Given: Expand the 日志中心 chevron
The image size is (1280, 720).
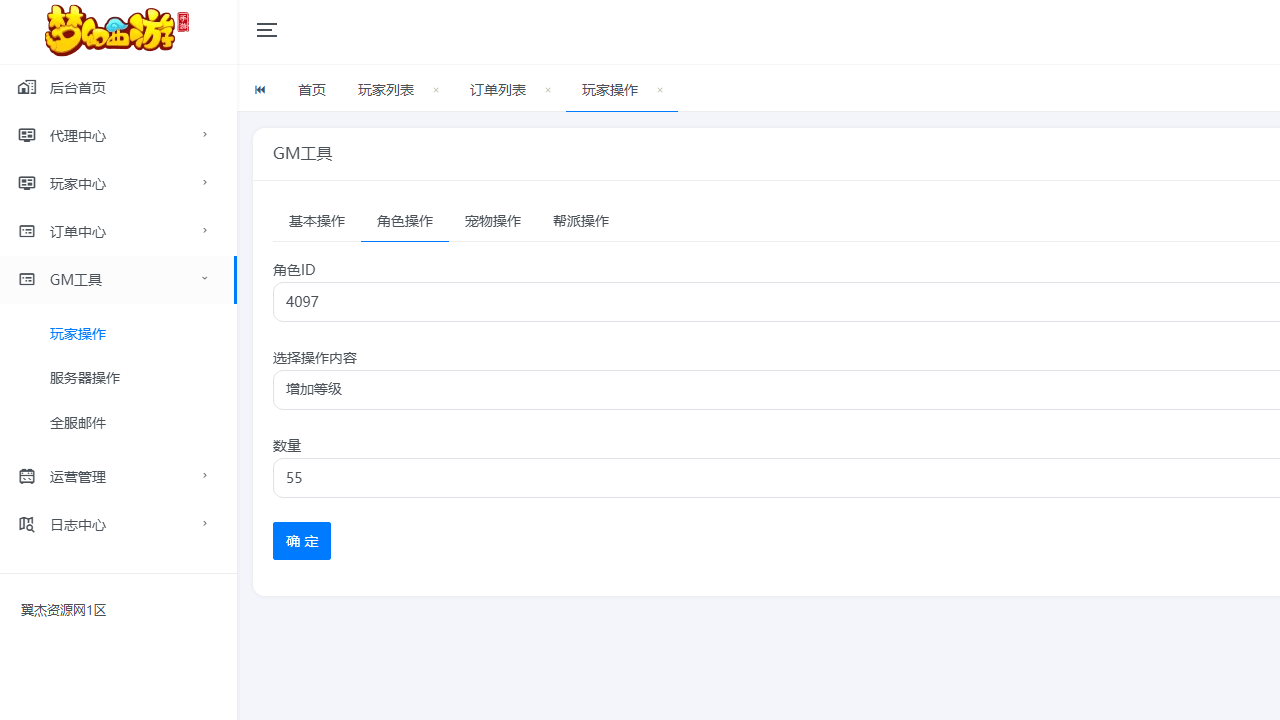Looking at the screenshot, I should pyautogui.click(x=204, y=524).
